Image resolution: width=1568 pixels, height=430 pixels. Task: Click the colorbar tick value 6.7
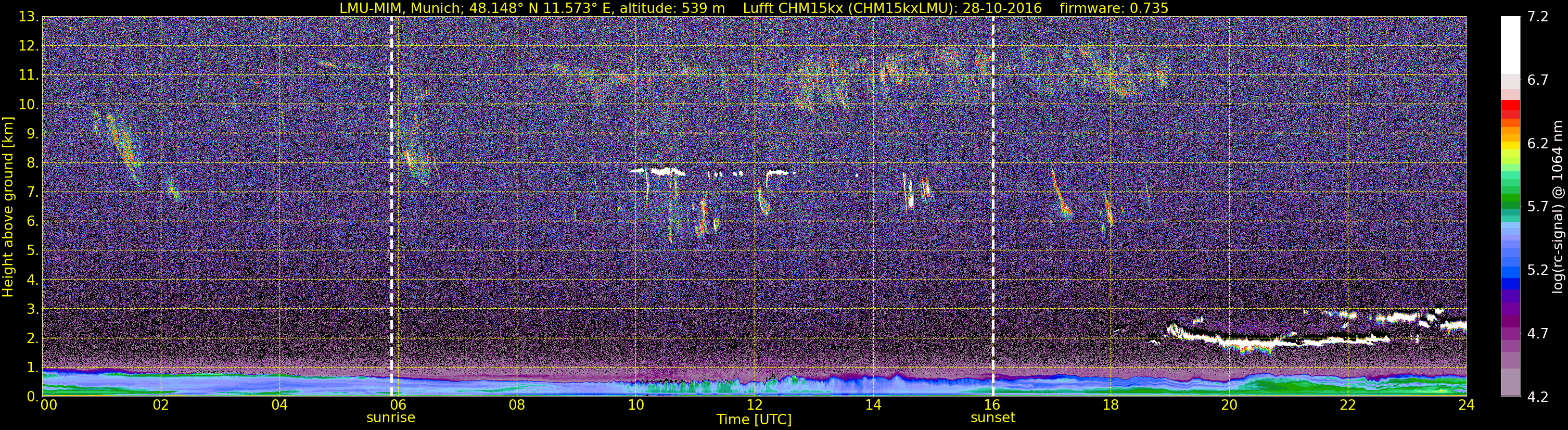1538,80
